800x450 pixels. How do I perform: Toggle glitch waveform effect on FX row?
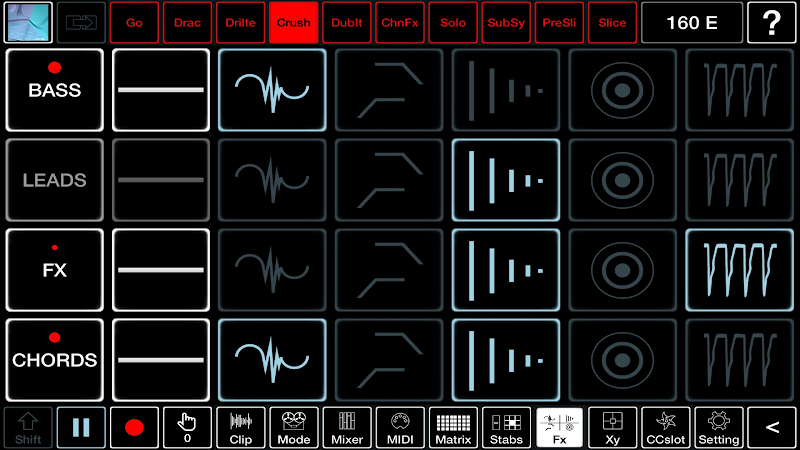[x=272, y=270]
